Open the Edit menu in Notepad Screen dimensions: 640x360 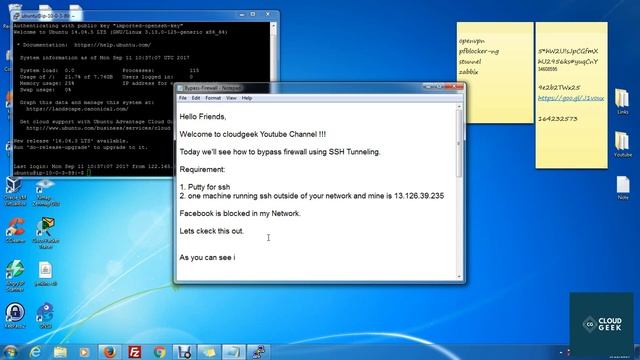tap(196, 98)
